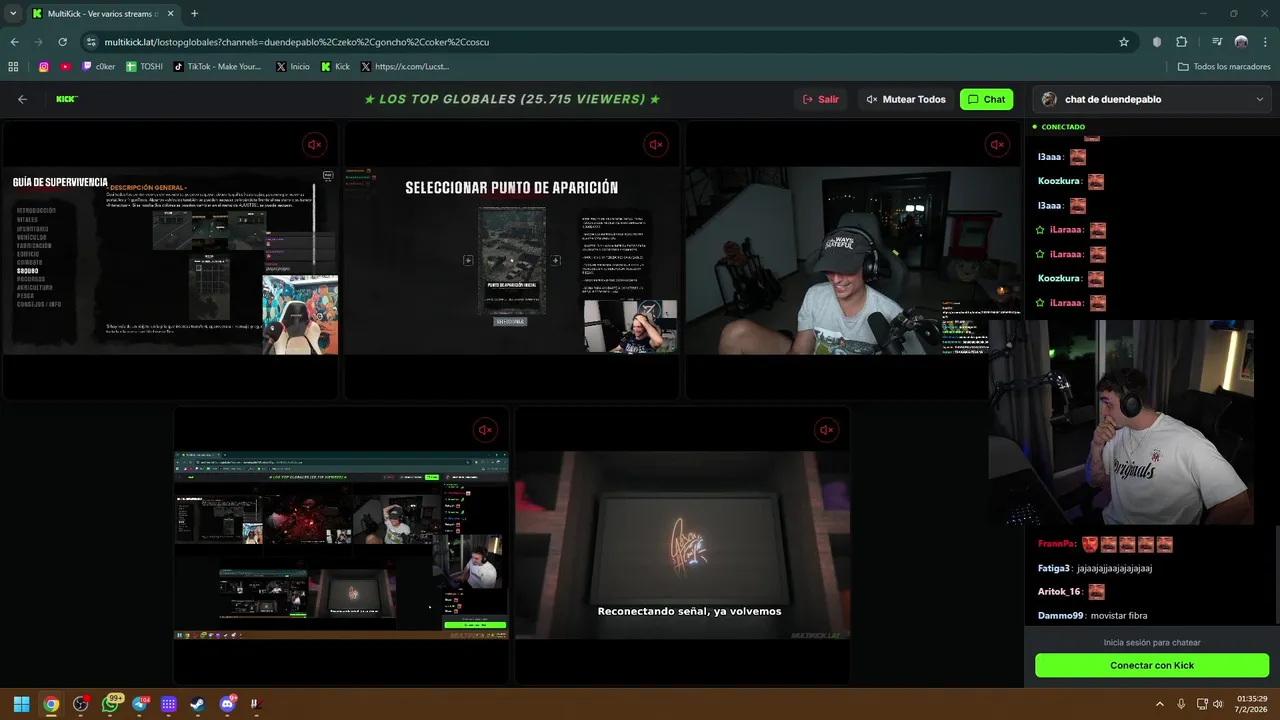This screenshot has height=720, width=1280.
Task: Click the floating webcam video over chat
Action: coord(1121,422)
